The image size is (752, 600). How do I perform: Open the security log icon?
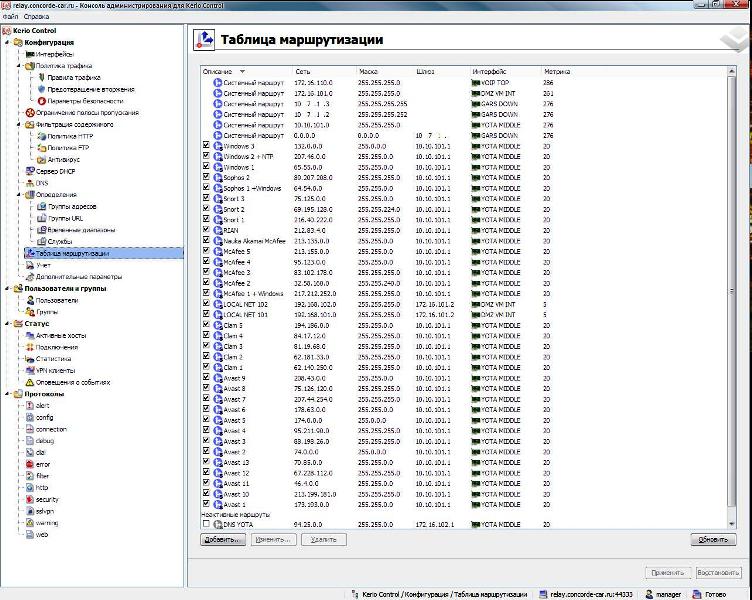30,499
